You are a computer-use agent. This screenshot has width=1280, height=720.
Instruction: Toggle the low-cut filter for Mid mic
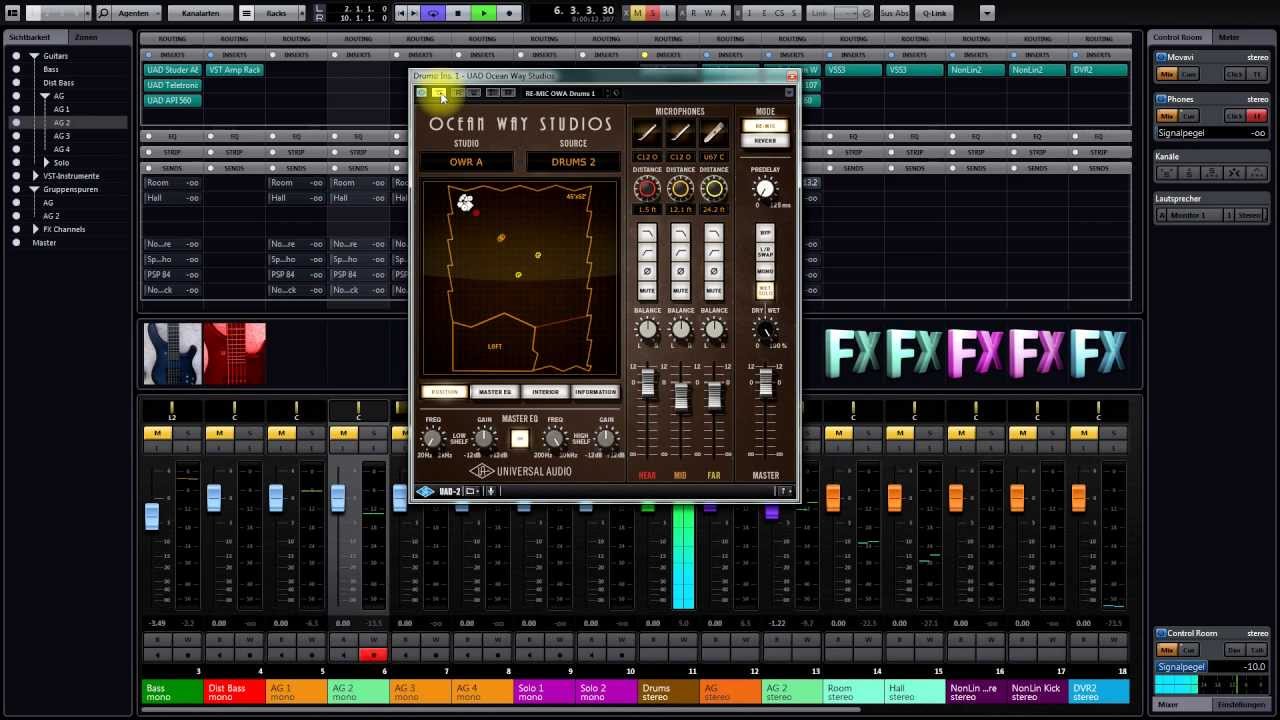(x=680, y=252)
